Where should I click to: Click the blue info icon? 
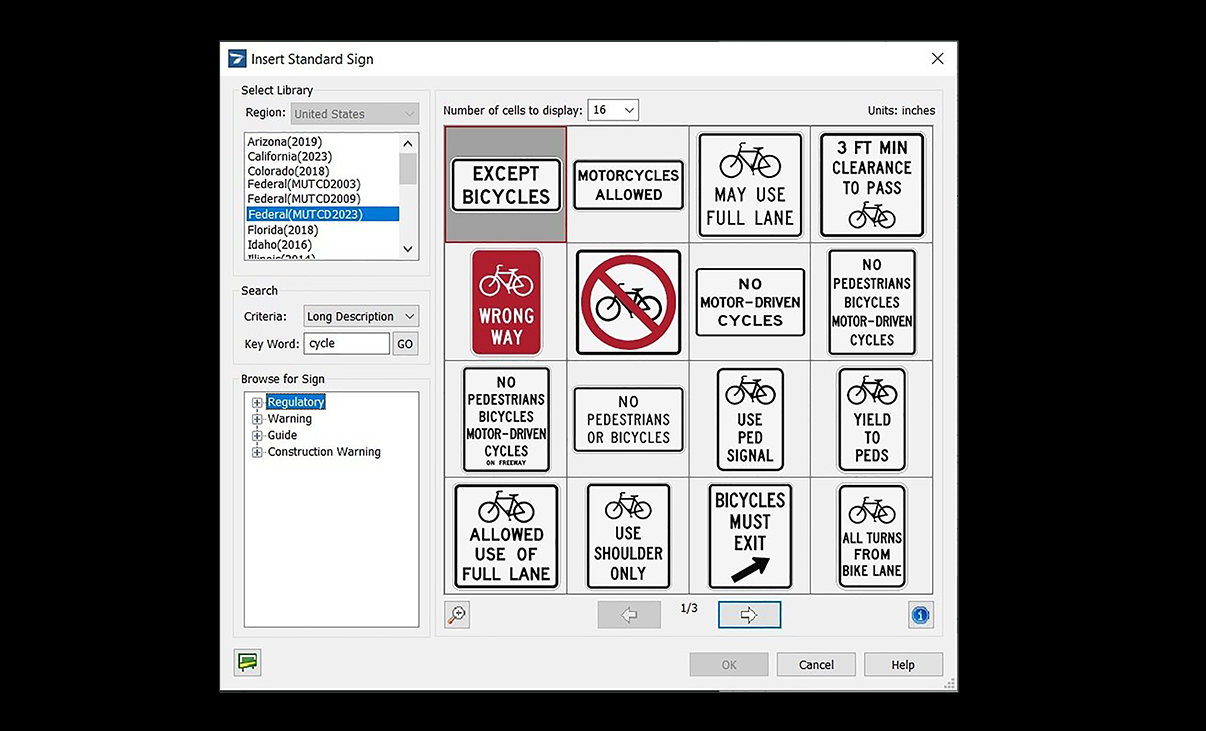tap(920, 615)
